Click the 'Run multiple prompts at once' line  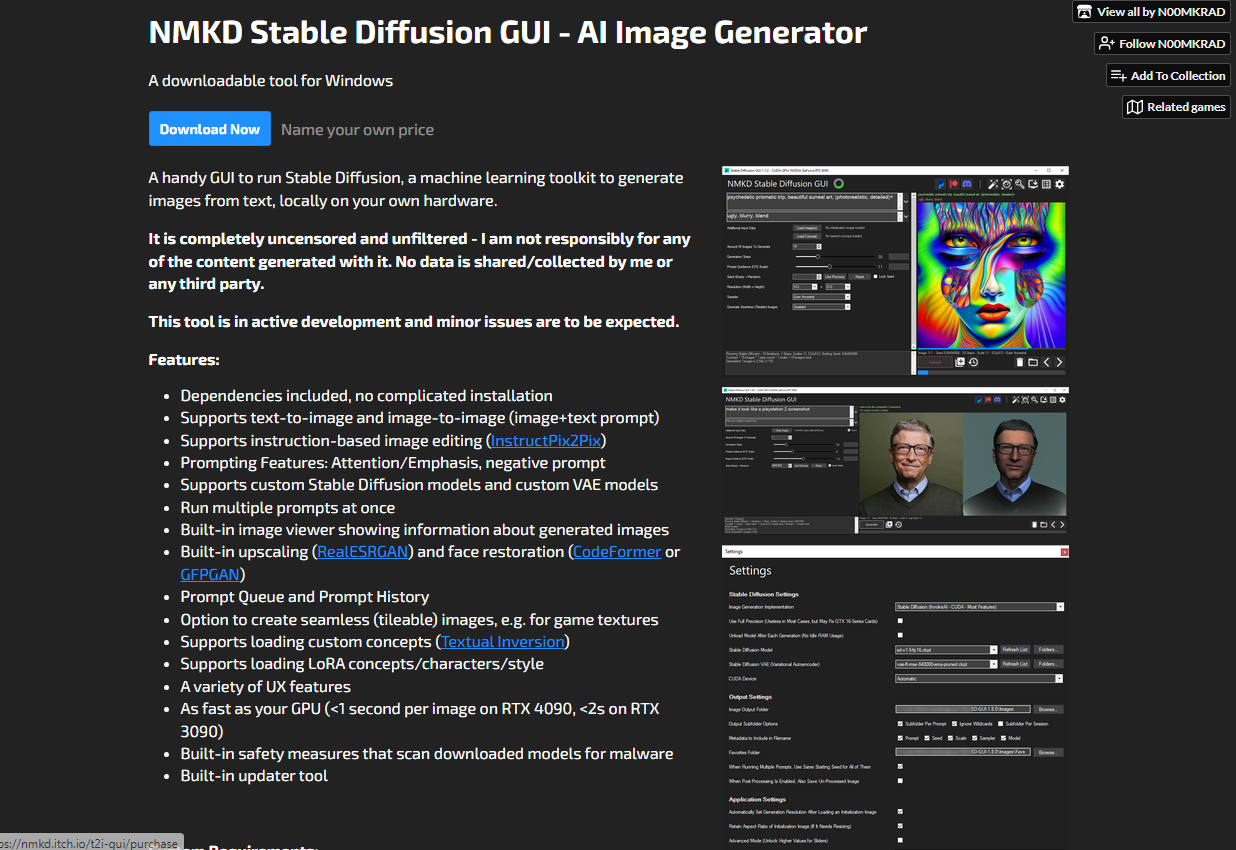287,507
